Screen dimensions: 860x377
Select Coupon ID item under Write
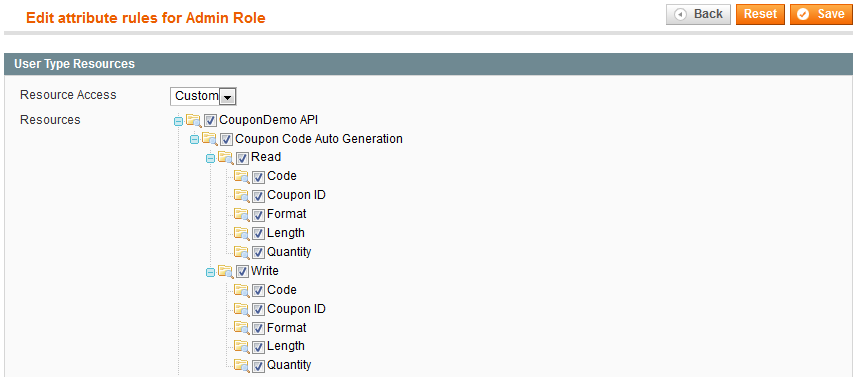296,309
